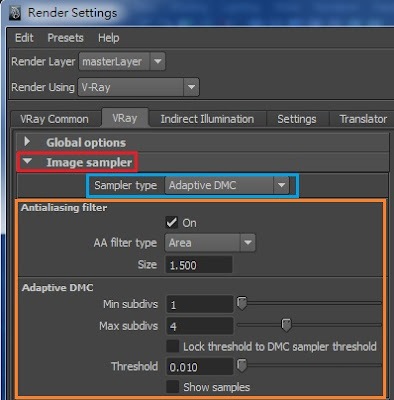Click the Max subdivs label
This screenshot has width=394, height=400.
[x=128, y=326]
